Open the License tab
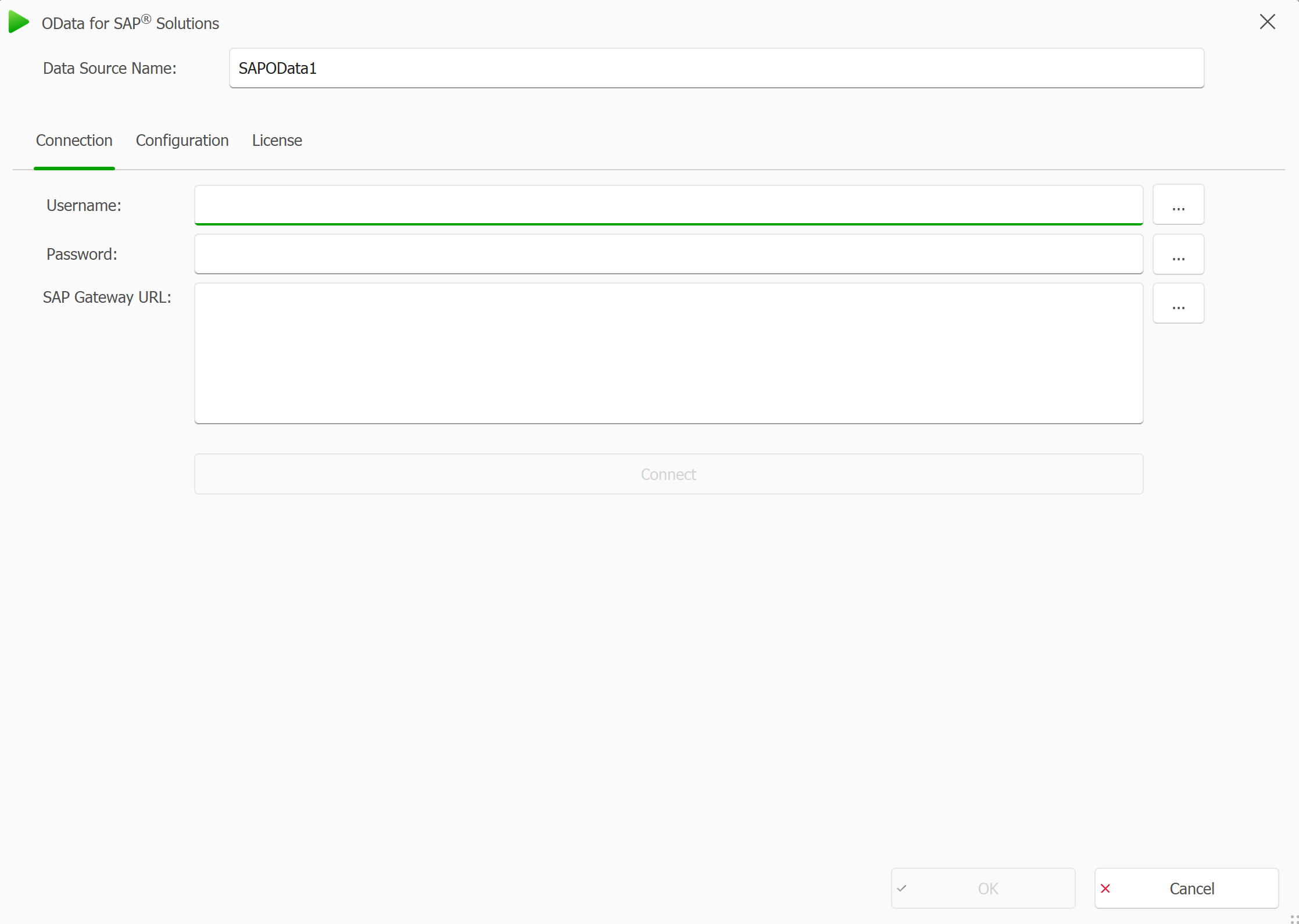Viewport: 1299px width, 924px height. (x=277, y=141)
